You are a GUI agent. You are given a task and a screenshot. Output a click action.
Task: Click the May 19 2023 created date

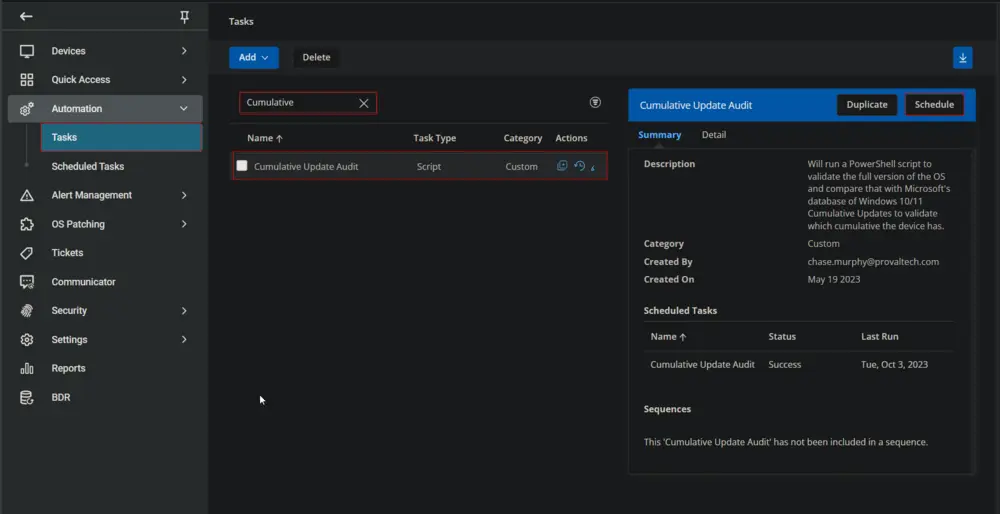tap(834, 279)
